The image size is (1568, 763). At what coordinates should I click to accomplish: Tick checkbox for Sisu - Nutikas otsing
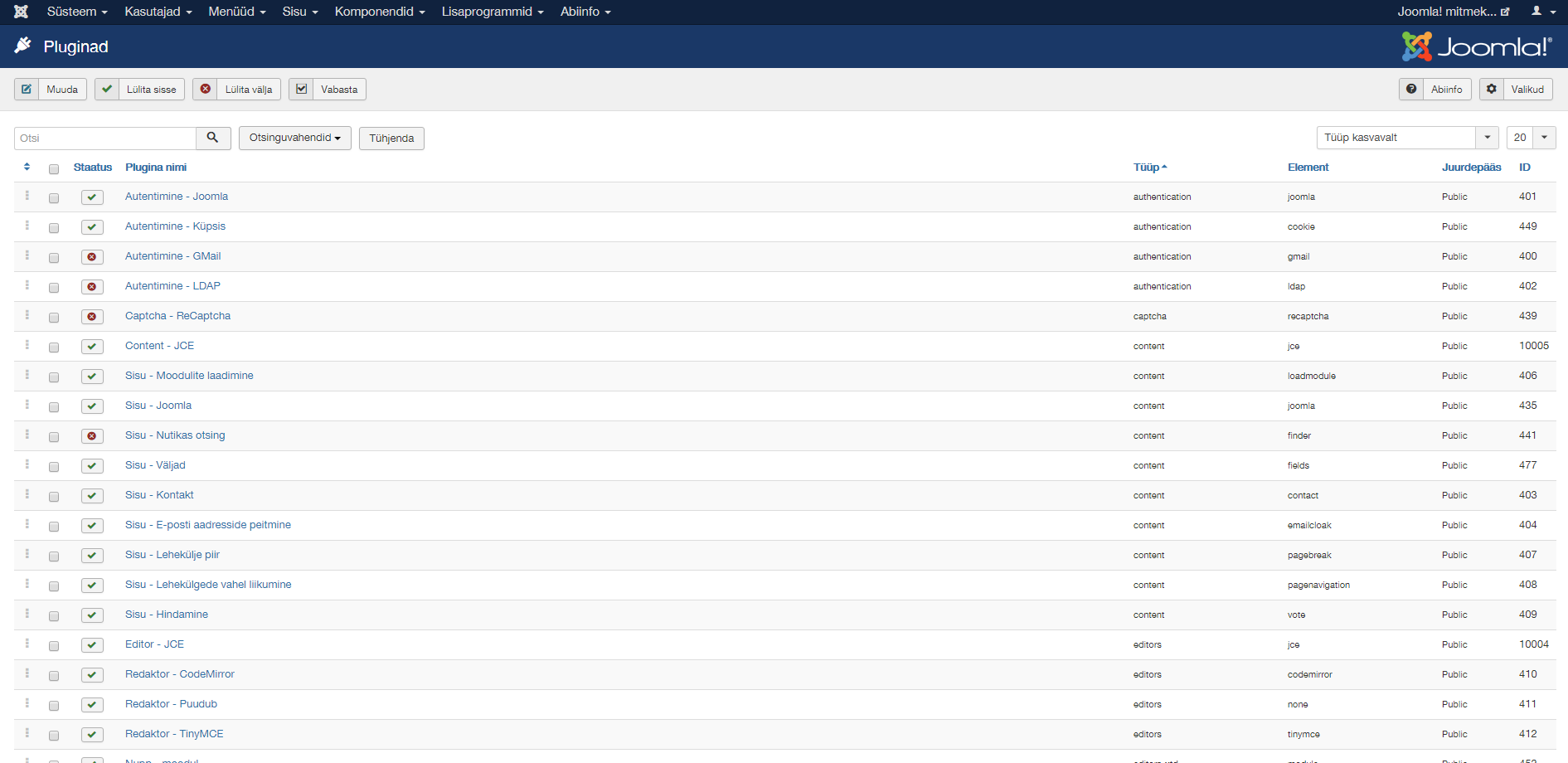(54, 437)
